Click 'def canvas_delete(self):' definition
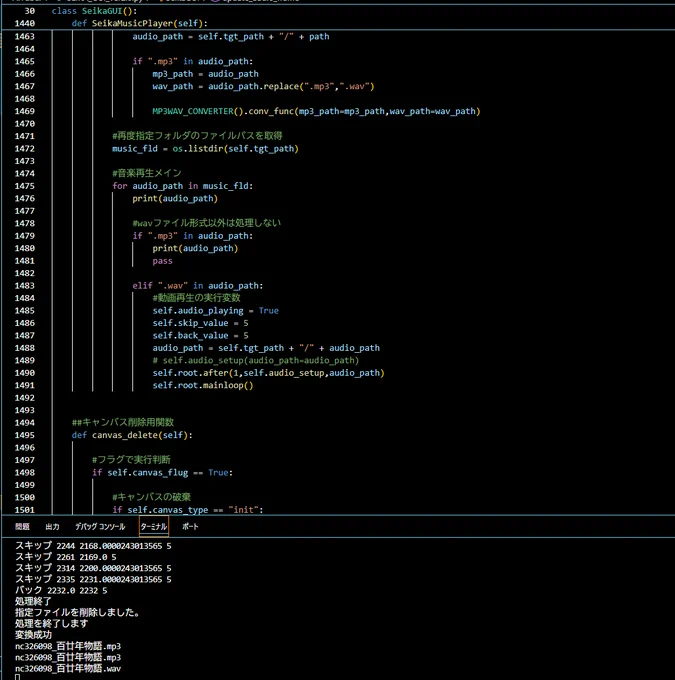Viewport: 675px width, 680px height. coord(132,435)
